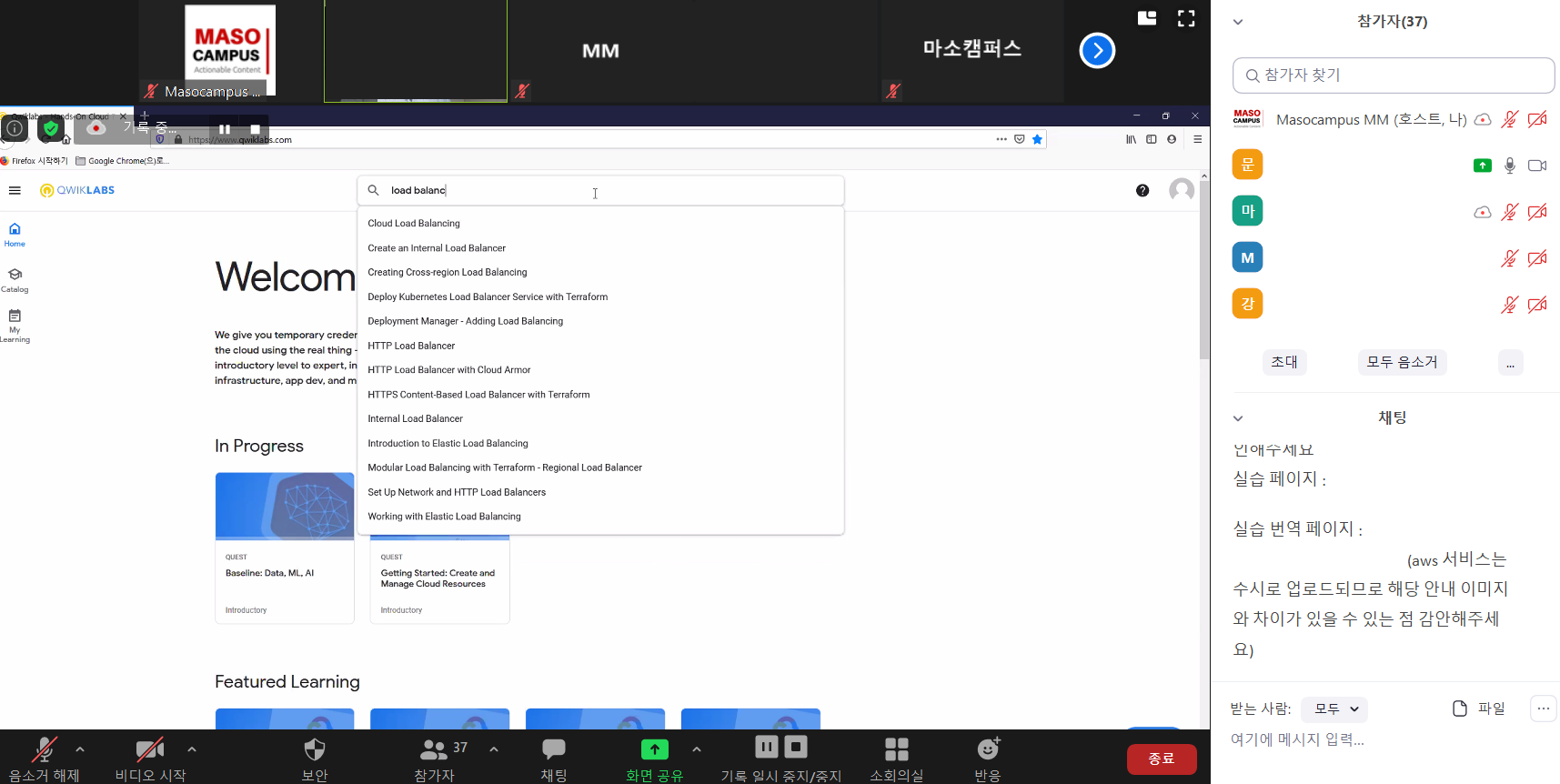Start video in the Zoom toolbar
This screenshot has height=784, width=1560.
pyautogui.click(x=149, y=750)
